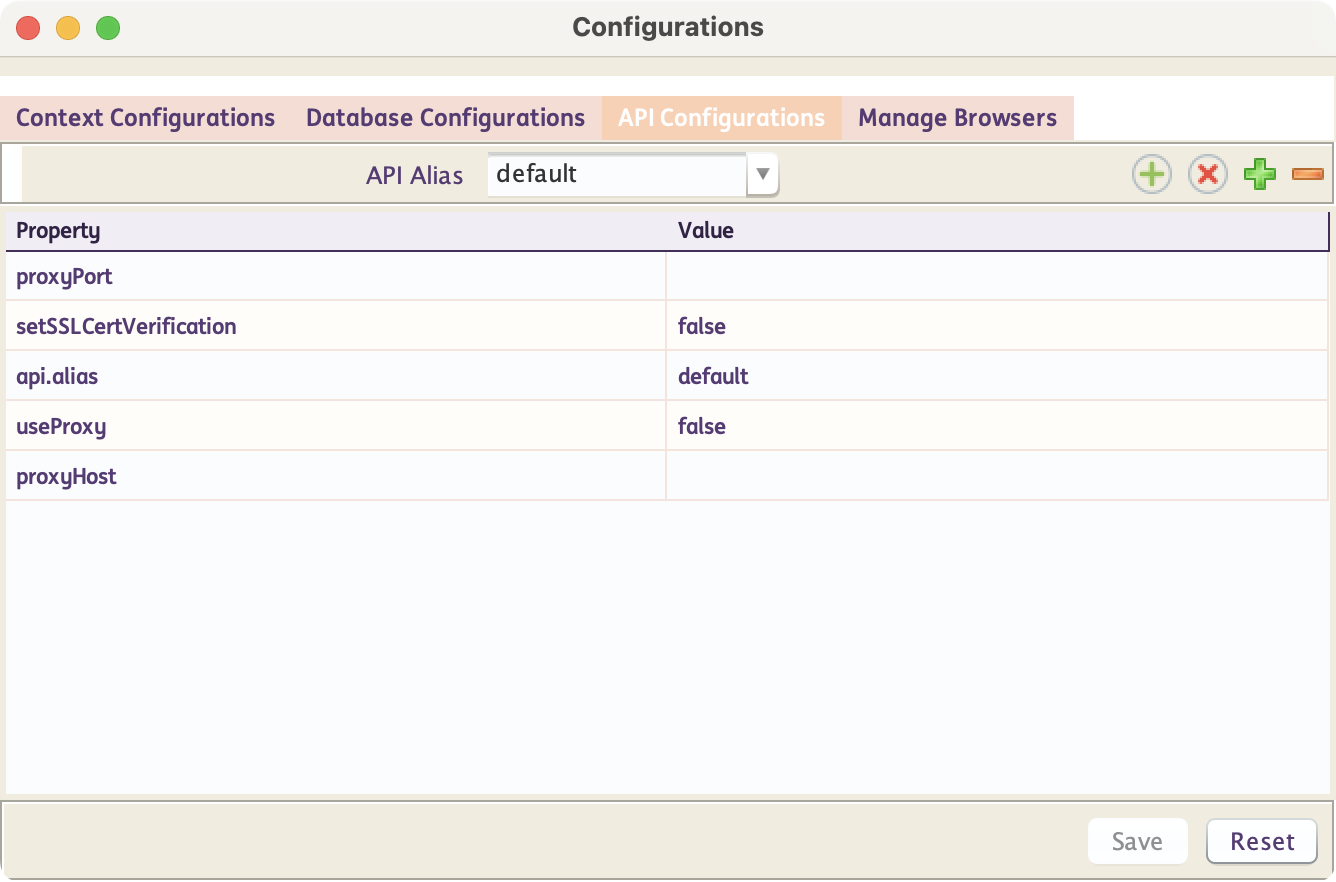Select the setSSLCertVerification false value cell
The height and width of the screenshot is (882, 1336).
pos(996,327)
